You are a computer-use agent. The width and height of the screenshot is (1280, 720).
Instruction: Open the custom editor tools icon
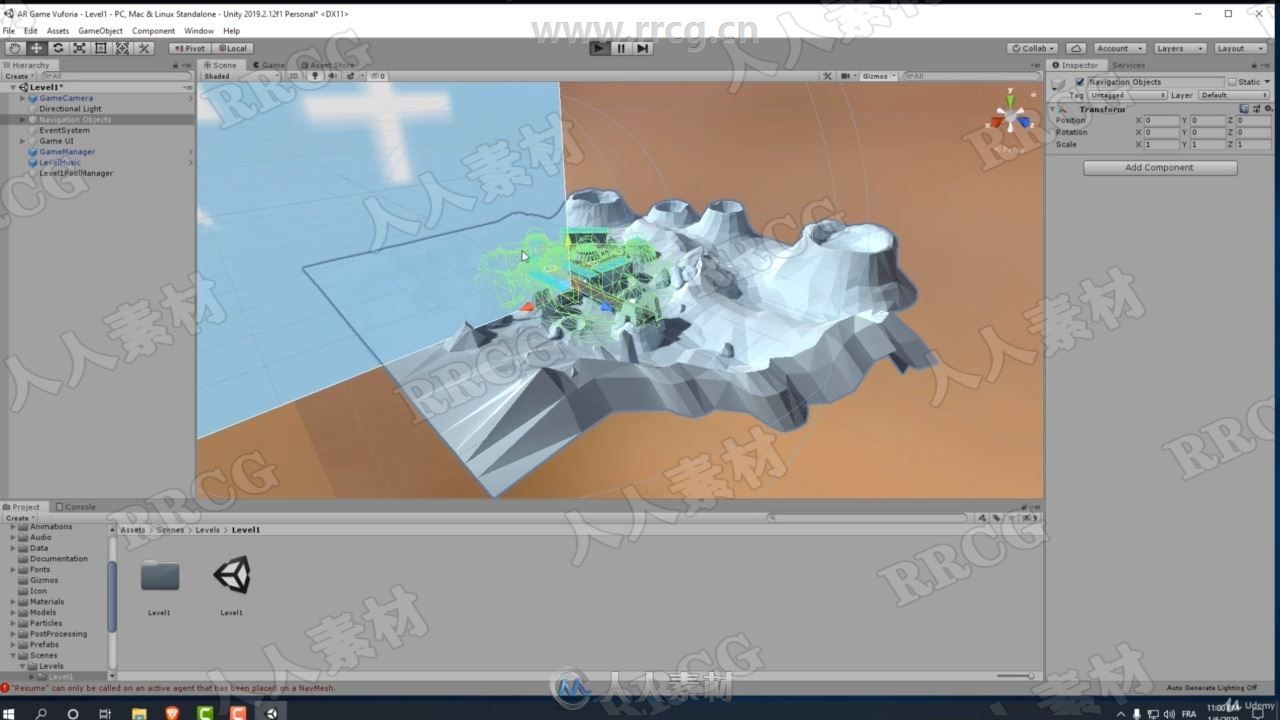144,48
